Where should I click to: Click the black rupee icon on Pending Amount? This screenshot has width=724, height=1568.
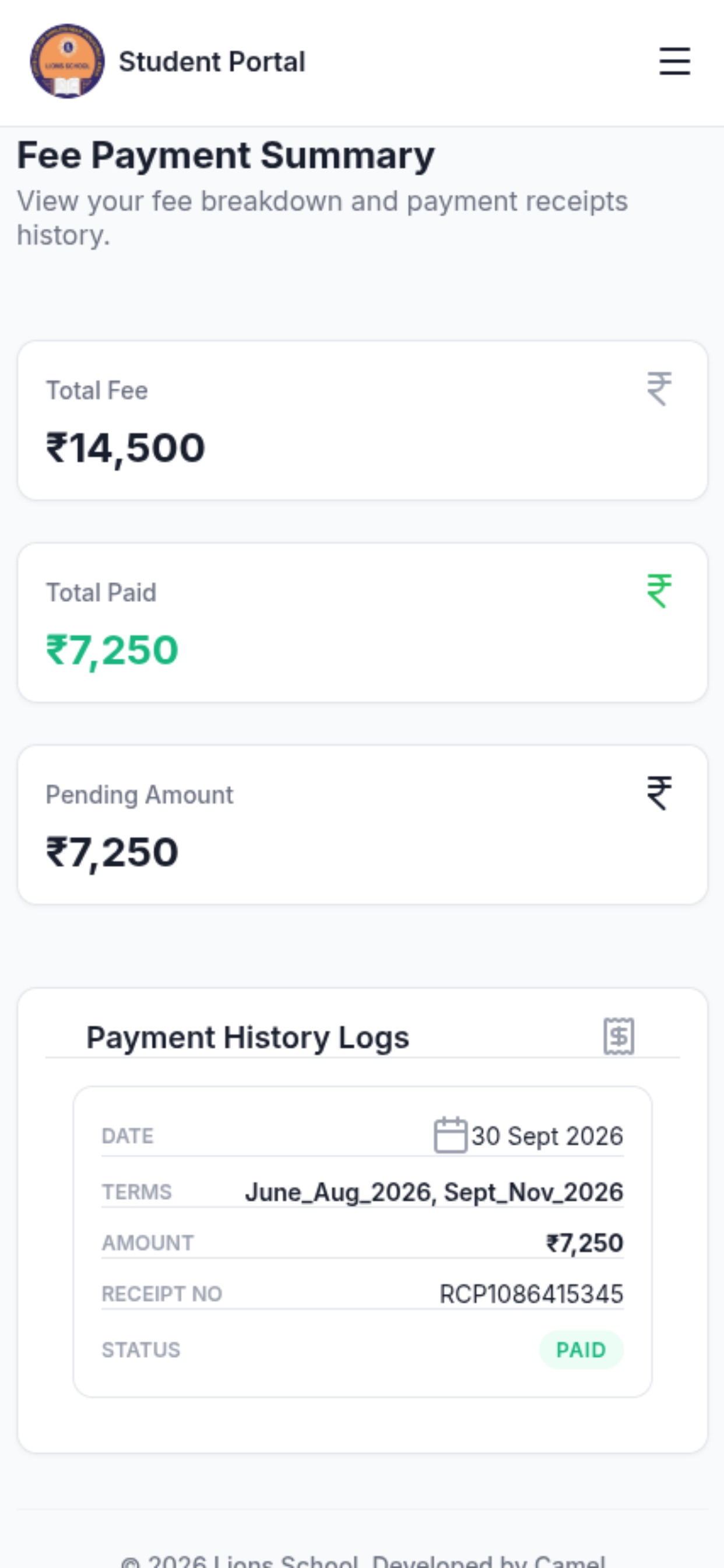[x=659, y=793]
